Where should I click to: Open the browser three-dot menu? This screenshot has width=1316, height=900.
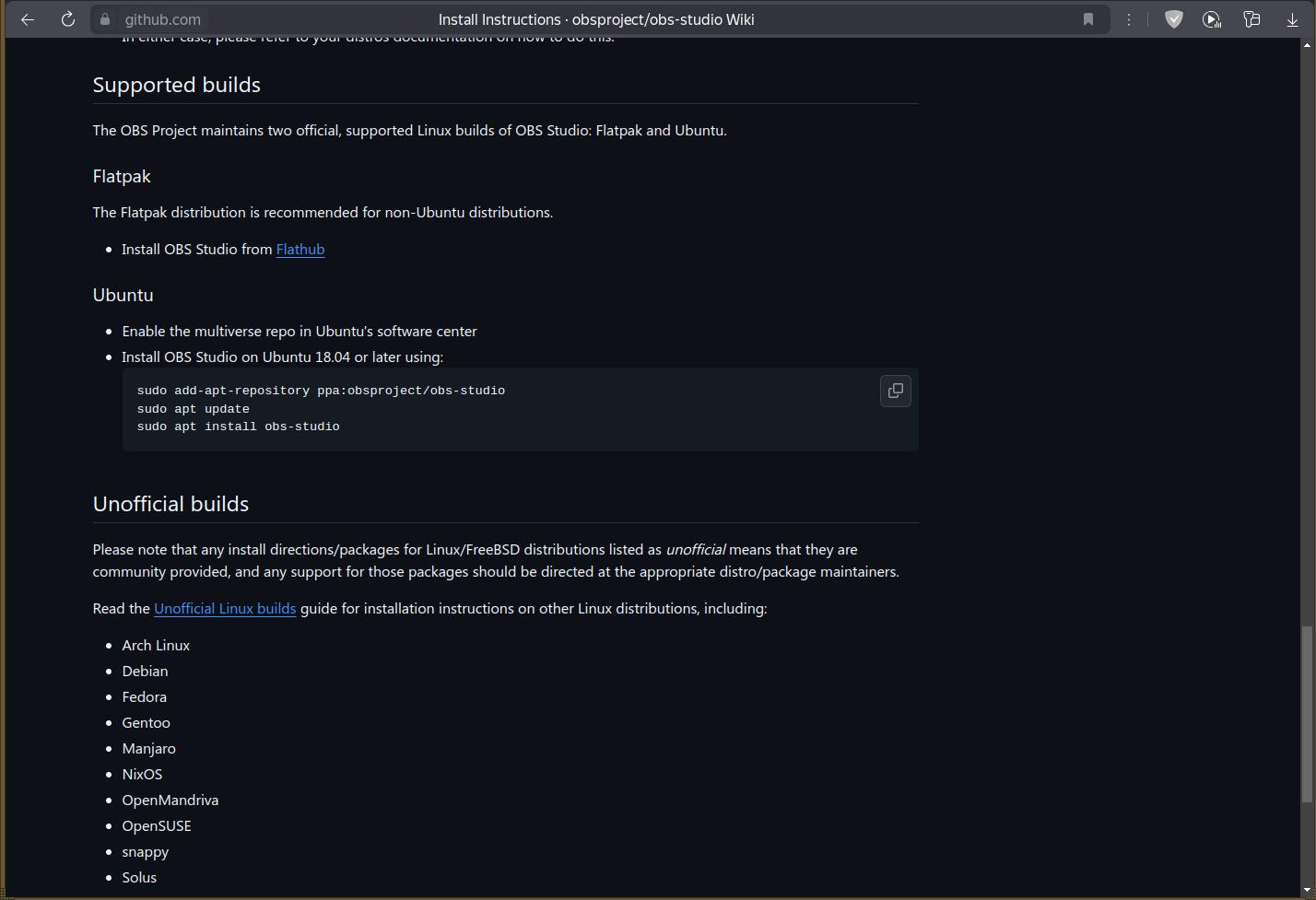[1128, 19]
